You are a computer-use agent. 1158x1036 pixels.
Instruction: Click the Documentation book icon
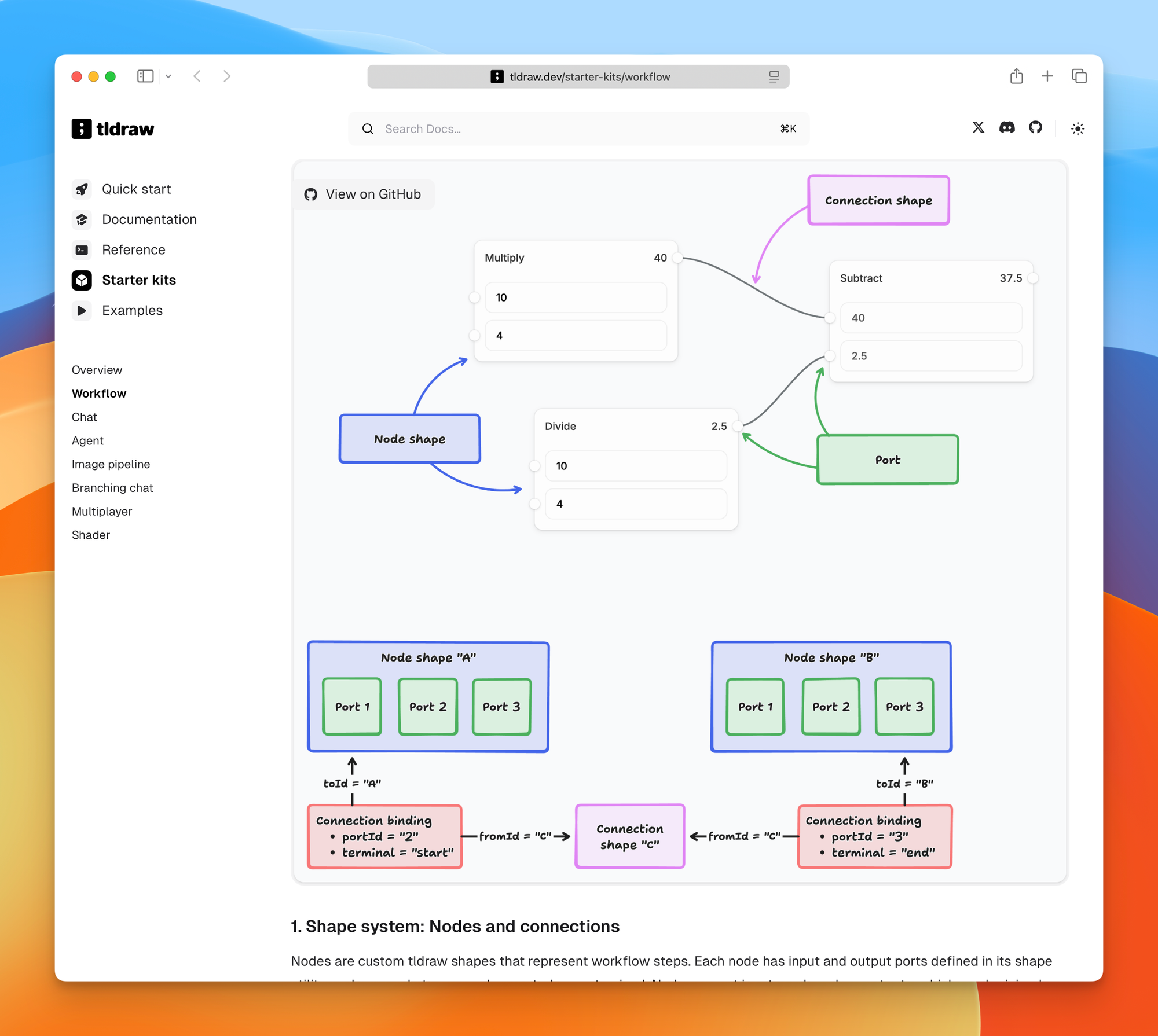[x=82, y=219]
